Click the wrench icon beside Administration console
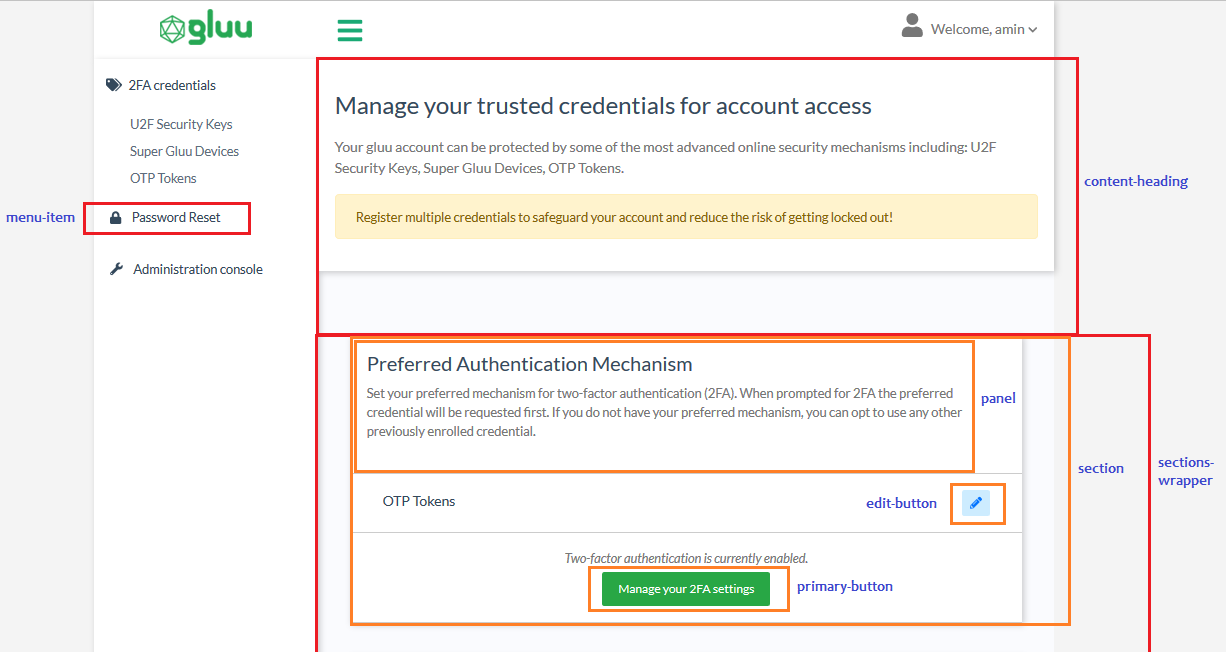 pyautogui.click(x=116, y=269)
